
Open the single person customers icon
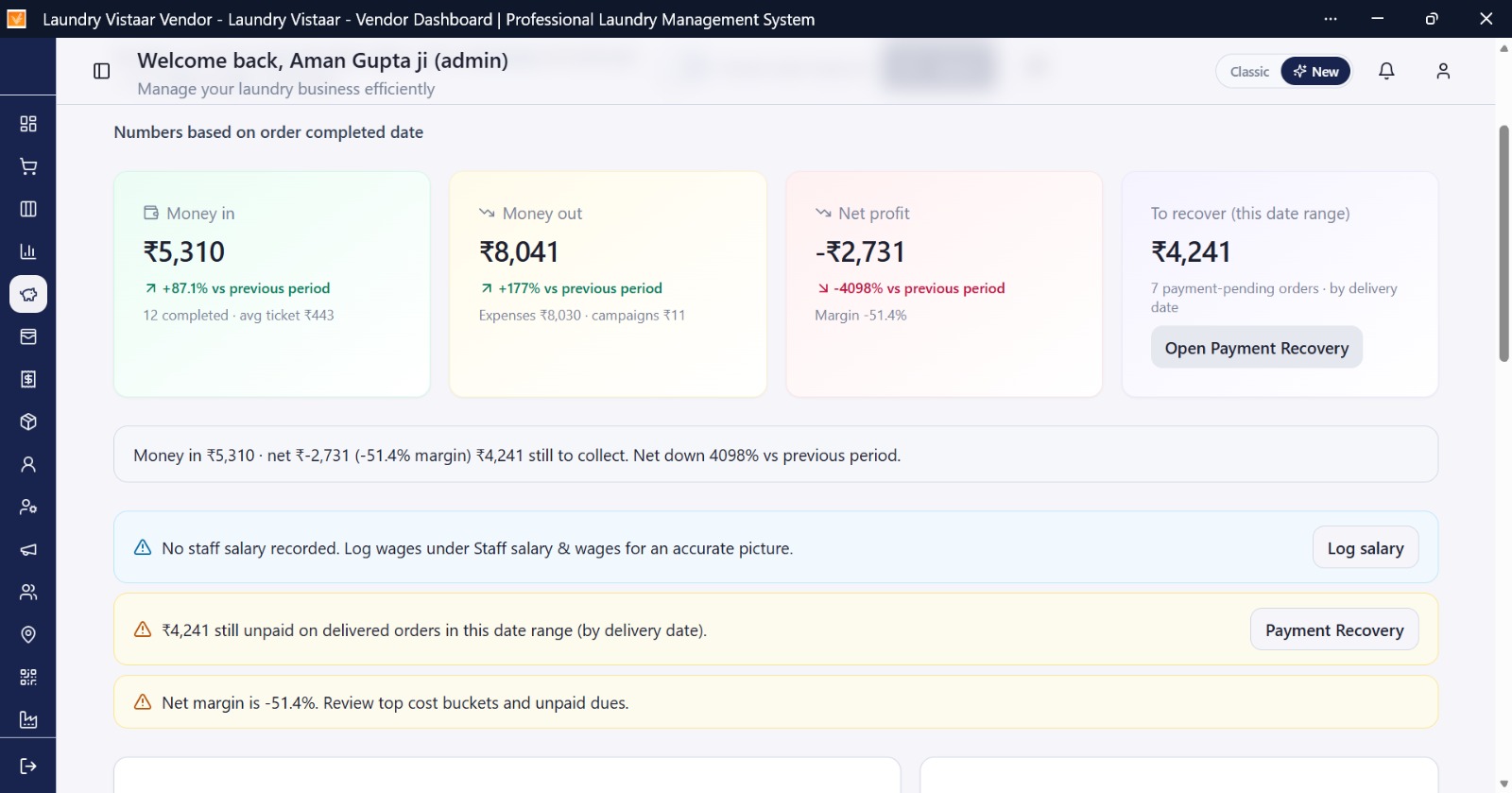28,464
